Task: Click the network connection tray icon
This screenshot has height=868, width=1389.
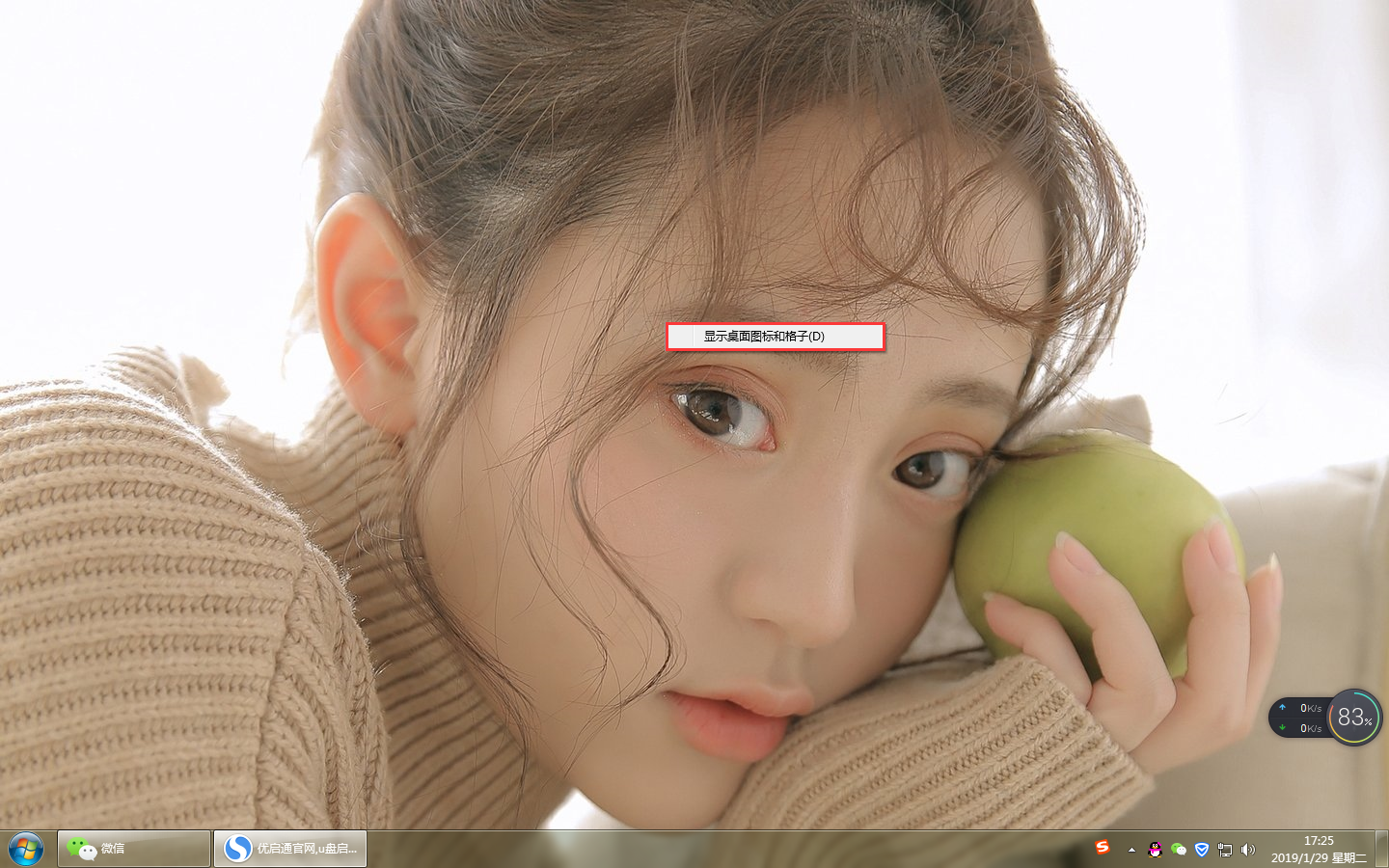Action: coord(1225,850)
